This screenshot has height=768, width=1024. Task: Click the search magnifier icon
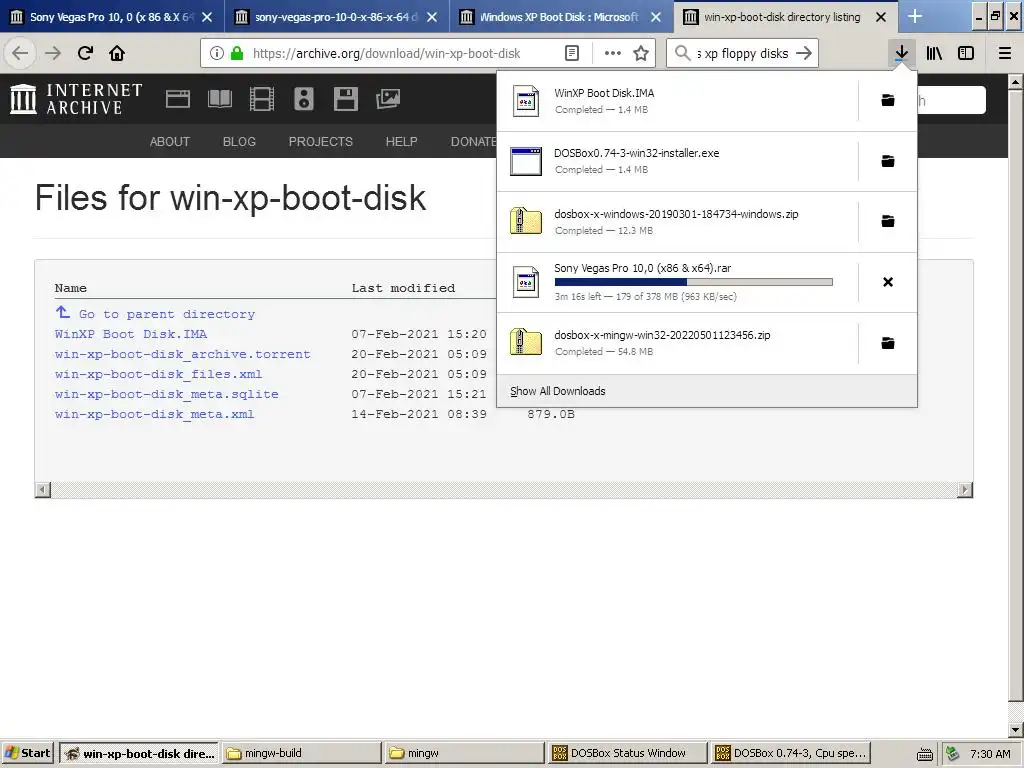pos(682,53)
